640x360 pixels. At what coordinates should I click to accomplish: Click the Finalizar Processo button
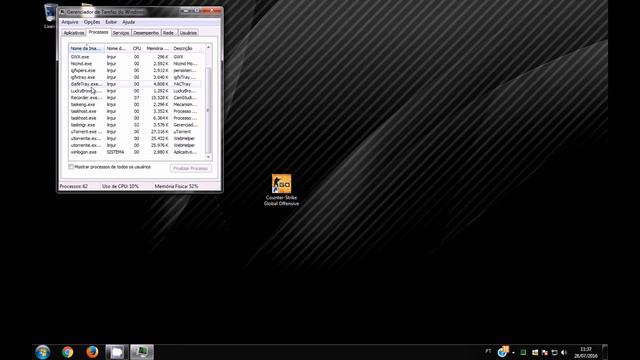191,168
